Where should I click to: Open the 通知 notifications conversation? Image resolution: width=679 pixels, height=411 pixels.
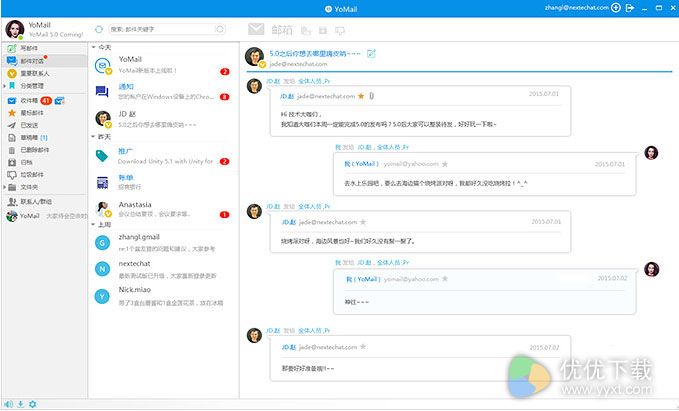tap(163, 92)
